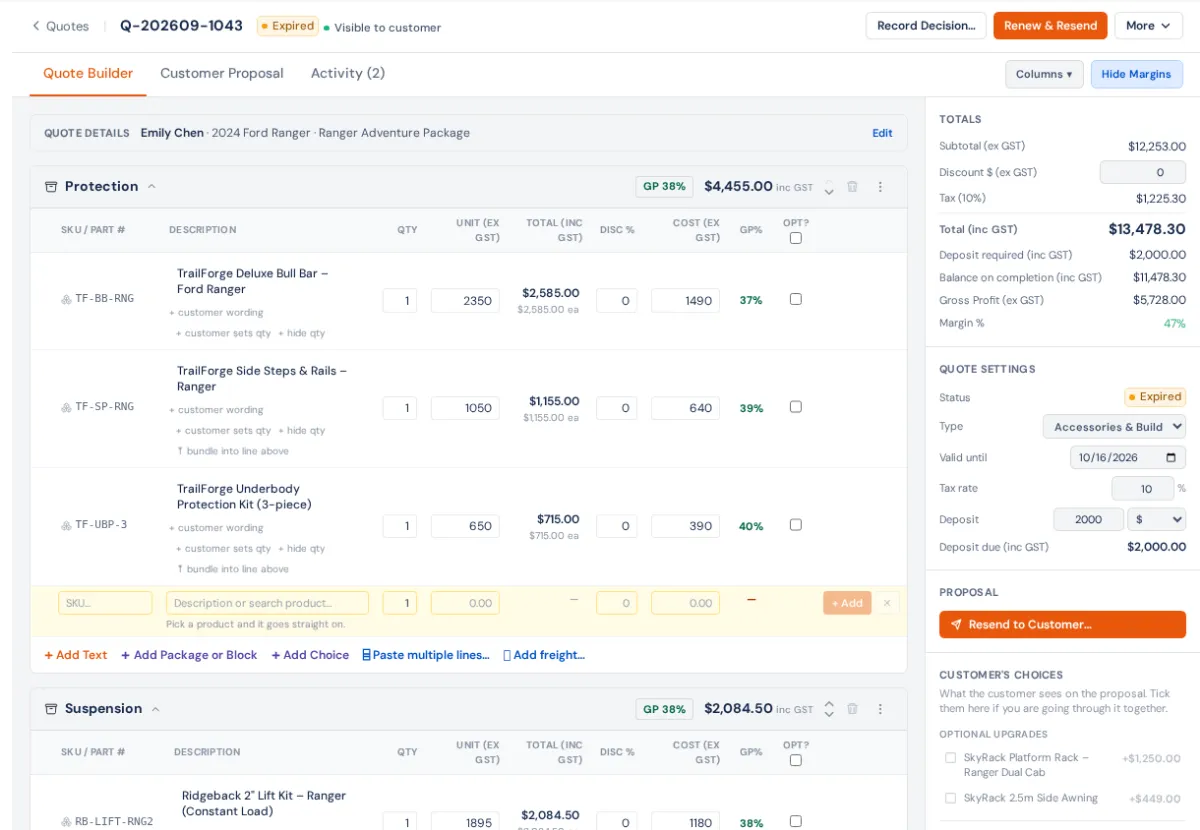The image size is (1200, 830).
Task: Collapse the Protection section
Action: pos(152,187)
